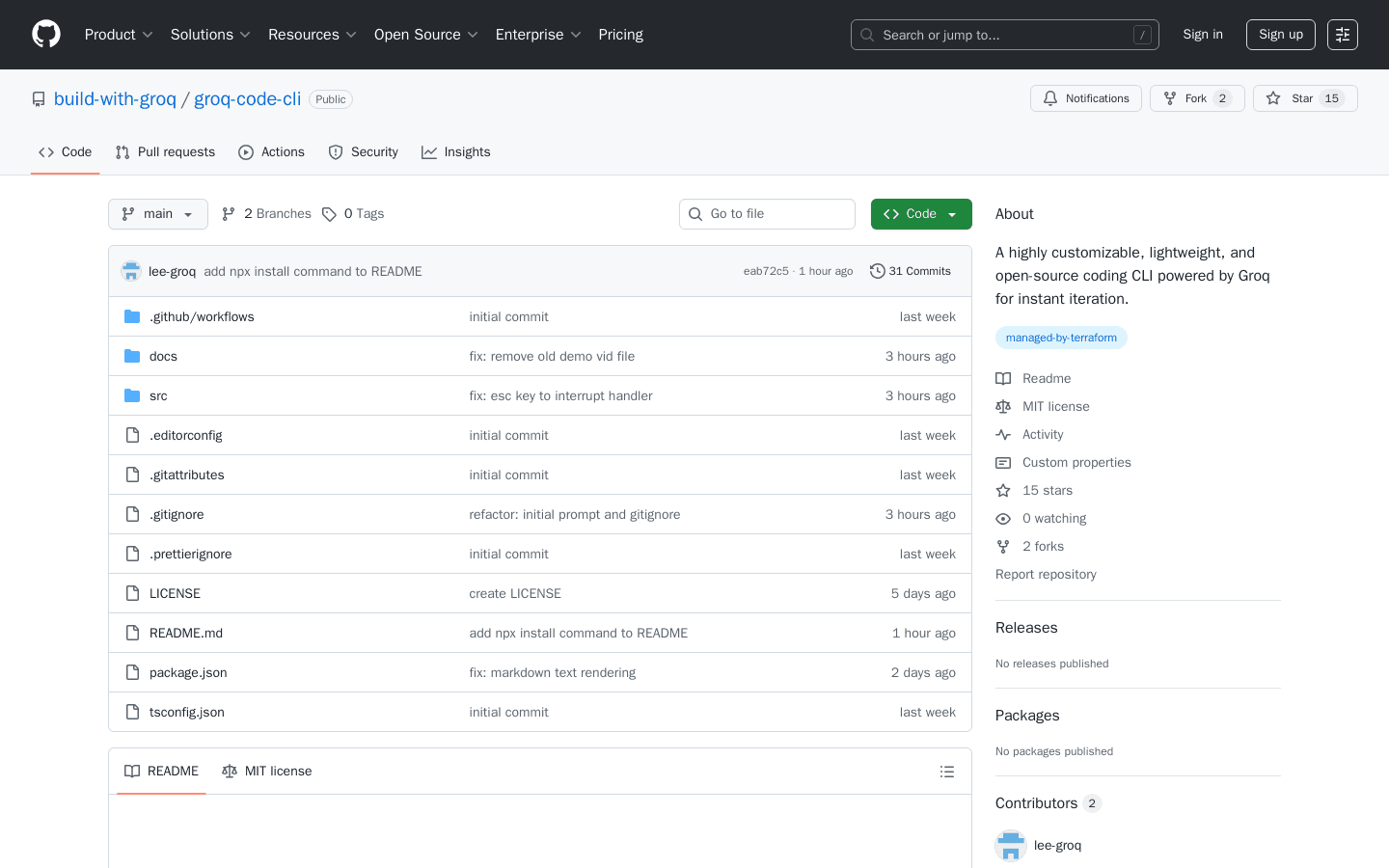Click the Sign up button
The width and height of the screenshot is (1389, 868).
click(x=1281, y=35)
